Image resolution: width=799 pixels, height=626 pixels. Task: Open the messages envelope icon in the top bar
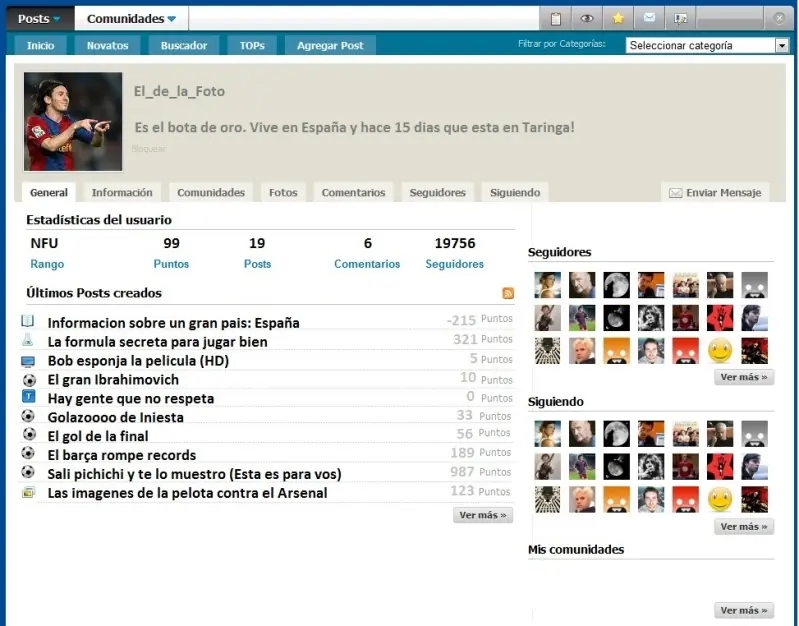click(649, 19)
